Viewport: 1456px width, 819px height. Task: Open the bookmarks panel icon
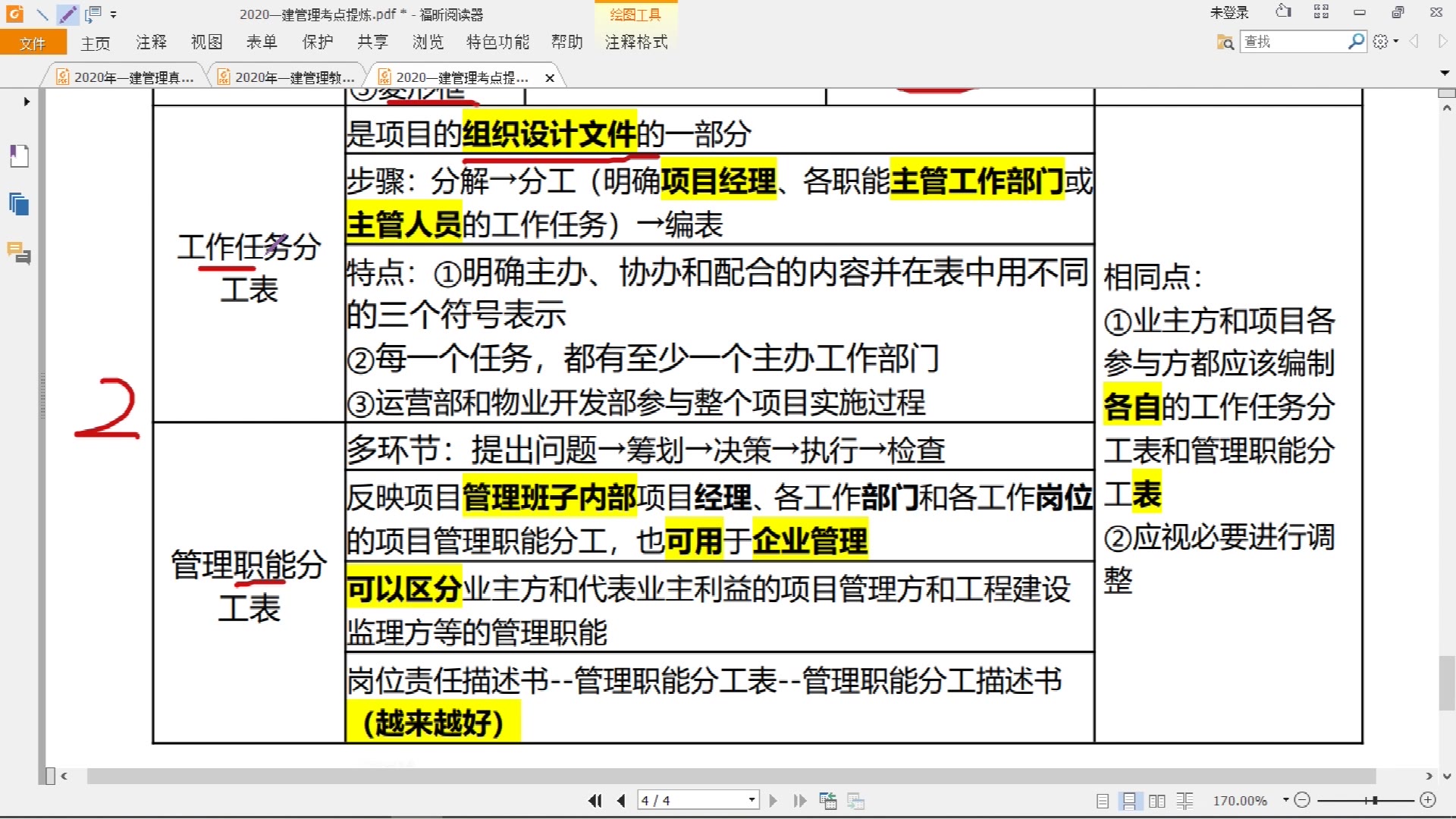click(19, 156)
